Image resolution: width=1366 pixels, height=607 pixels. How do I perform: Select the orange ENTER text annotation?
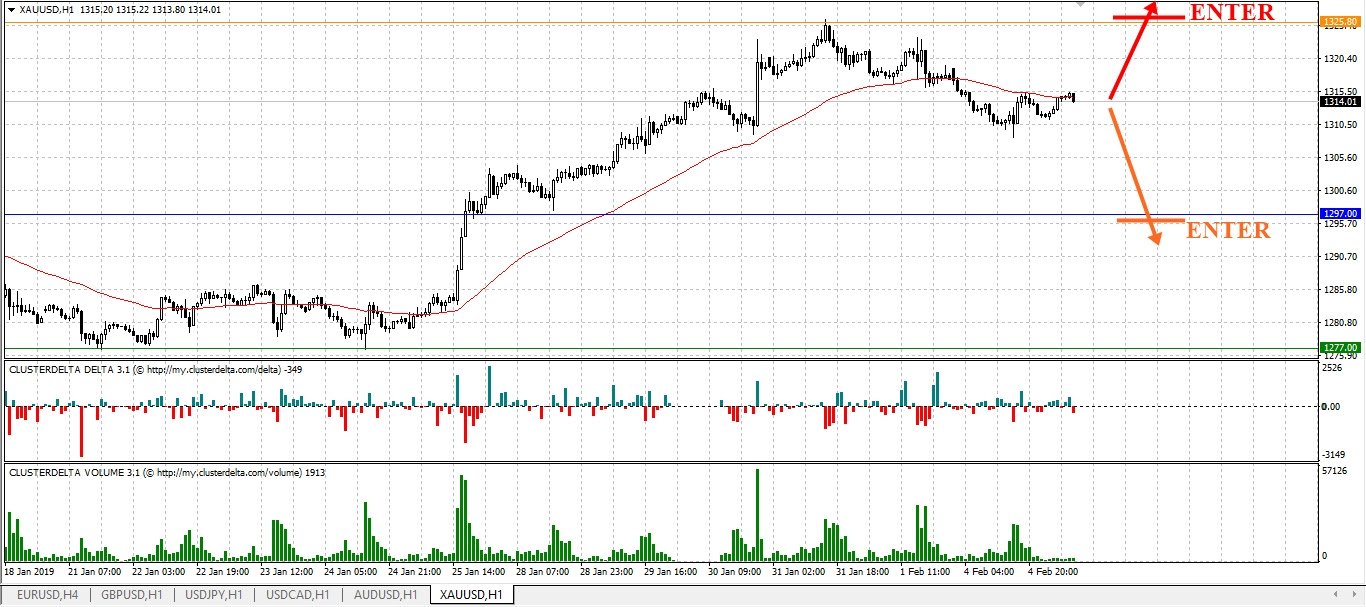(1228, 230)
